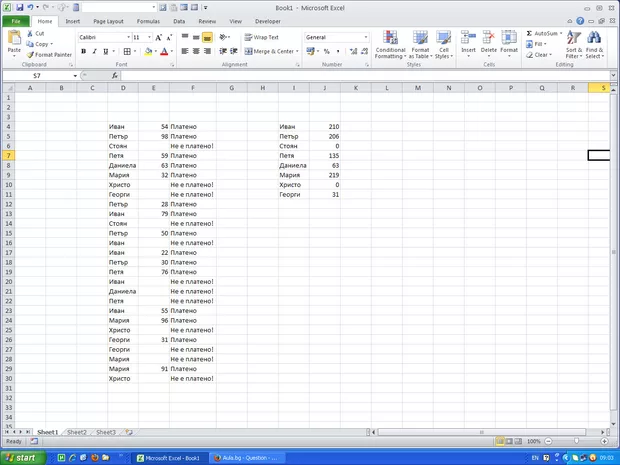Viewport: 620px width, 465px height.
Task: Toggle Bold formatting
Action: [82, 51]
